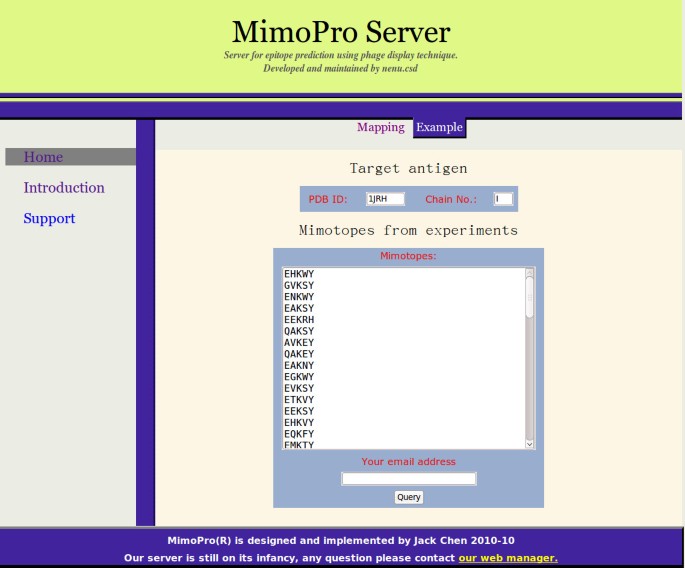Click the 'Your email address' label
685x568 pixels.
(x=408, y=462)
